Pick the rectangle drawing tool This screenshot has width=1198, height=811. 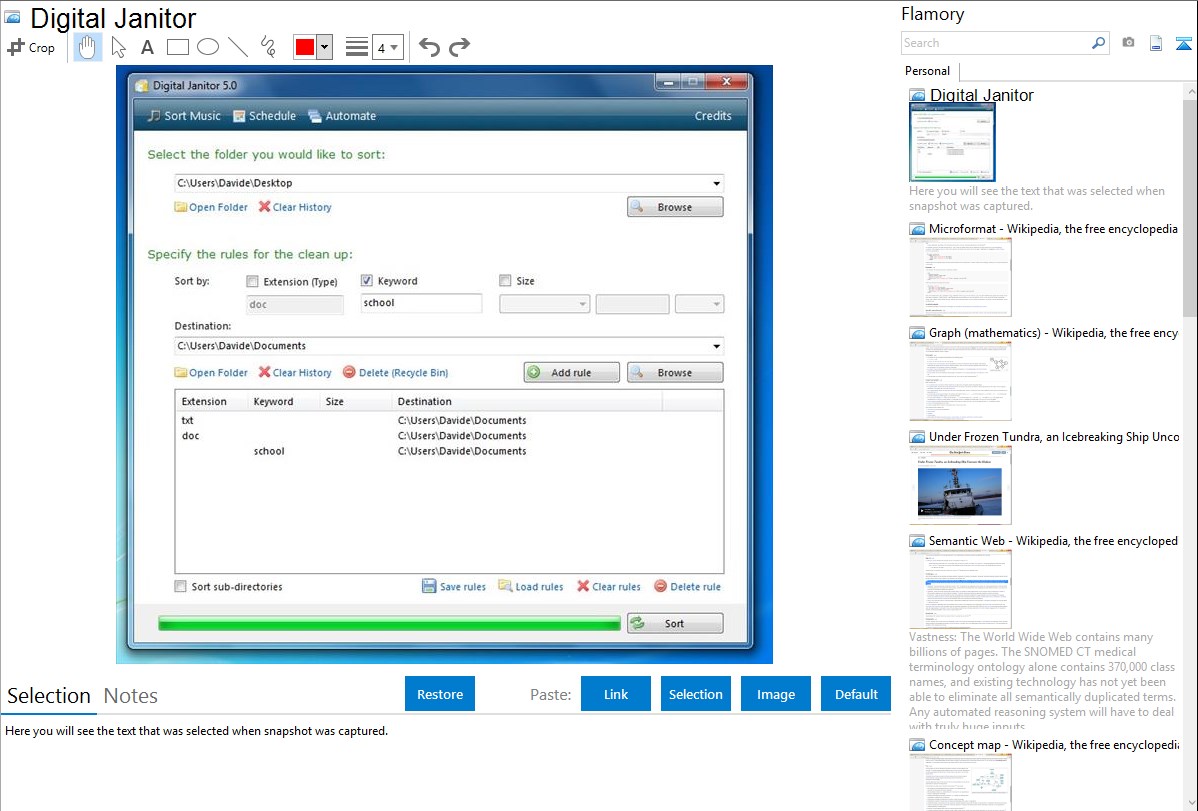click(x=177, y=47)
